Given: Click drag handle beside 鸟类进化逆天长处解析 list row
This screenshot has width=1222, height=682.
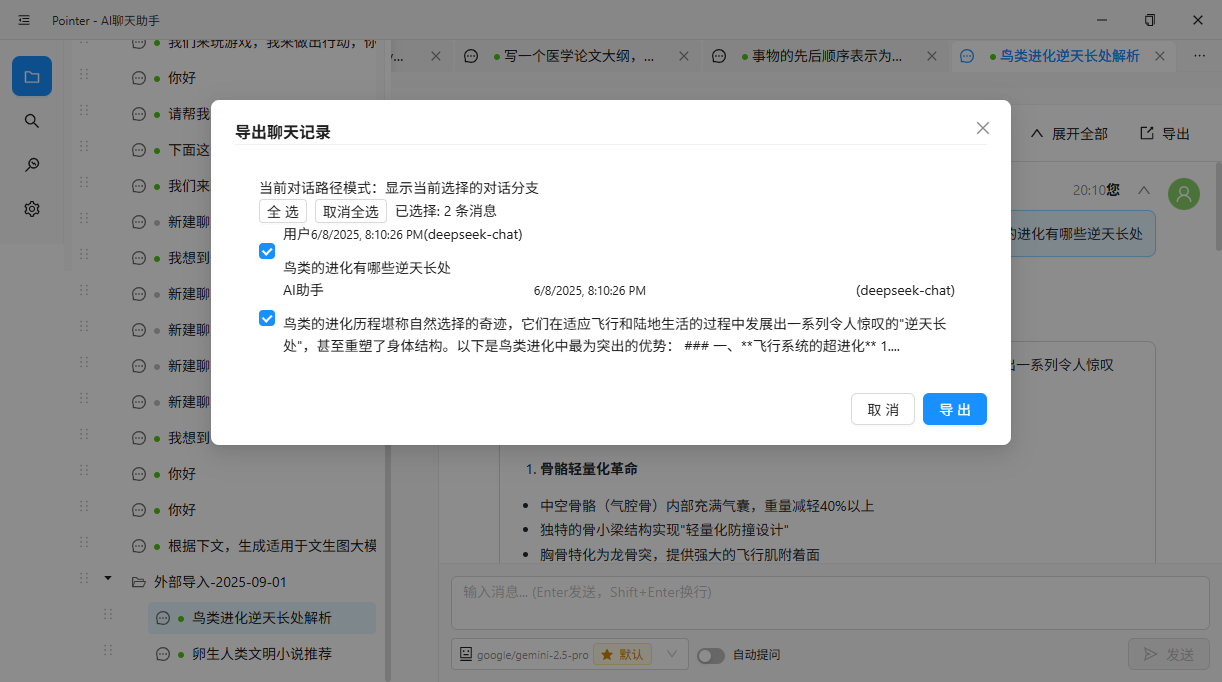Looking at the screenshot, I should tap(107, 615).
